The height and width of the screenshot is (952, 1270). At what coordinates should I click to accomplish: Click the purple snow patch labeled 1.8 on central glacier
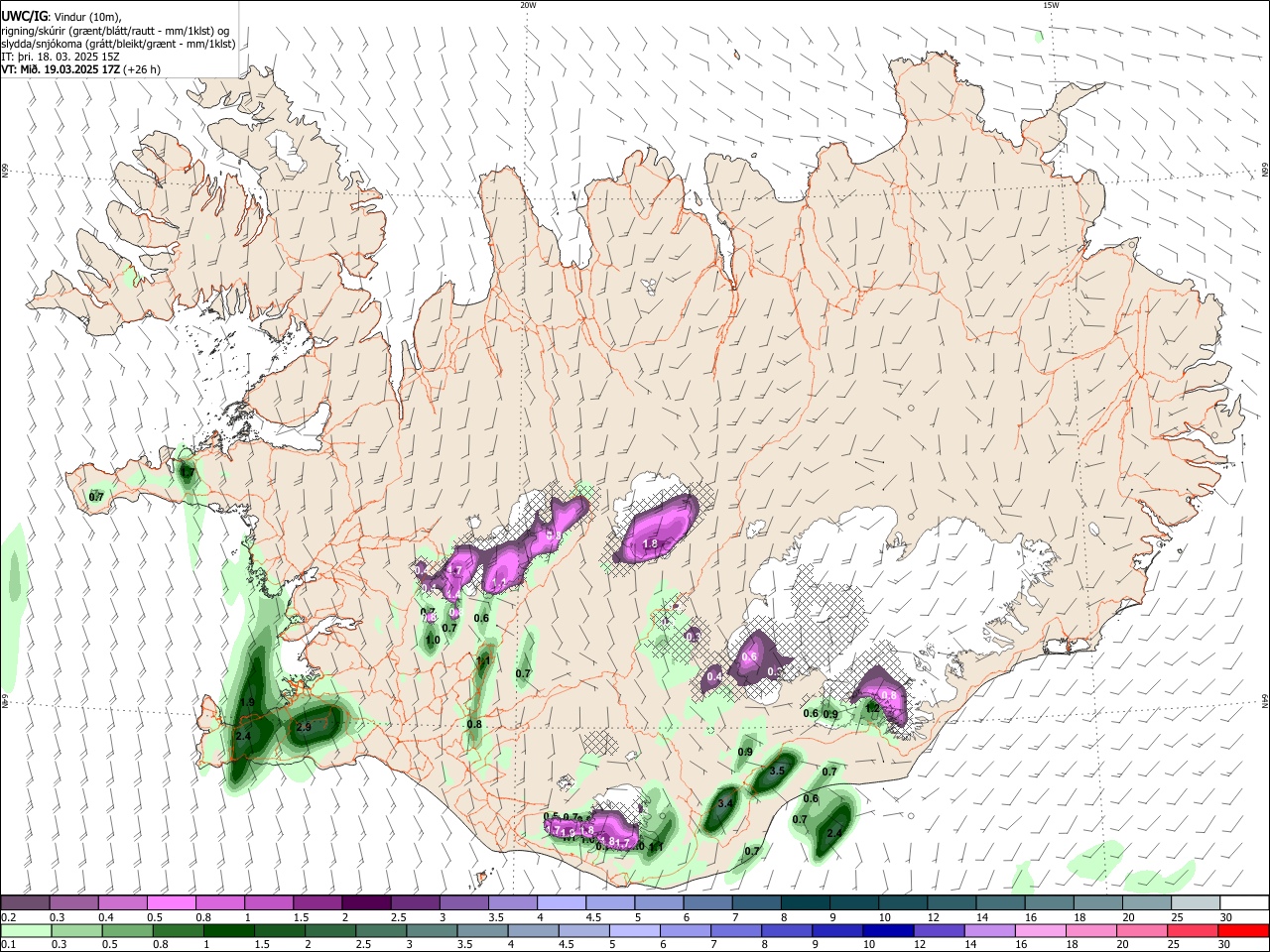pyautogui.click(x=658, y=531)
